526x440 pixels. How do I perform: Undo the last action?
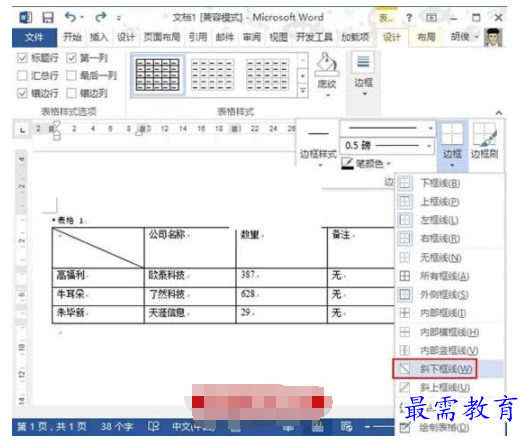coord(70,17)
